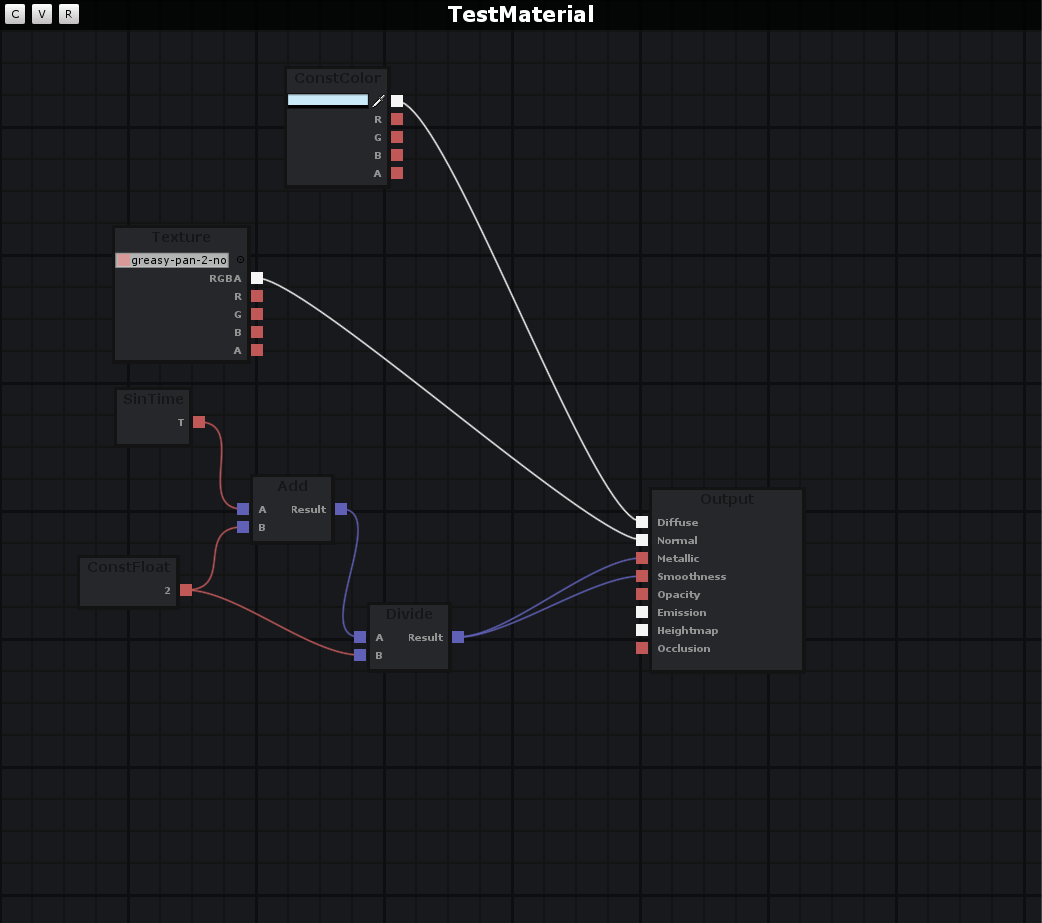
Task: Click the Emission label in Output node
Action: point(681,613)
